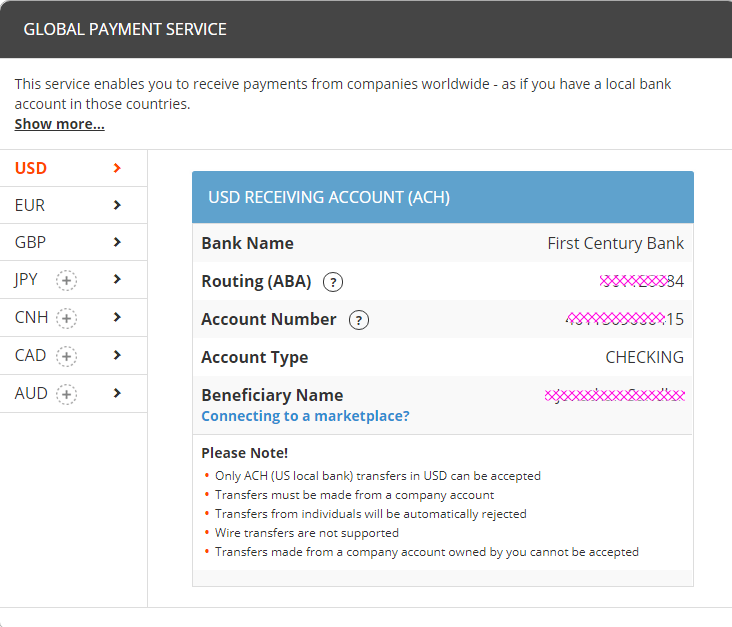
Task: Choose the CNH currency label
Action: (31, 317)
